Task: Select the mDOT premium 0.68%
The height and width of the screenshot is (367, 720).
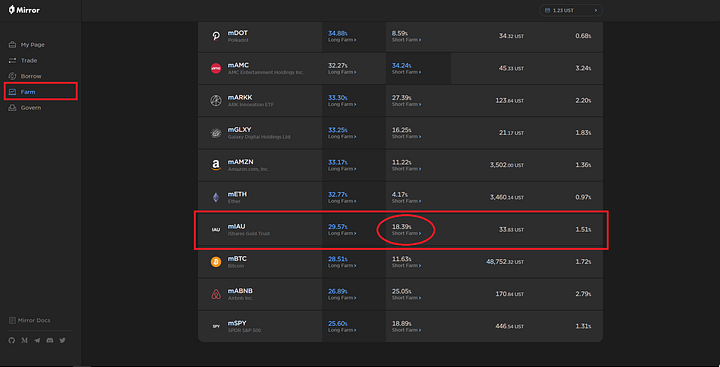Action: click(583, 36)
